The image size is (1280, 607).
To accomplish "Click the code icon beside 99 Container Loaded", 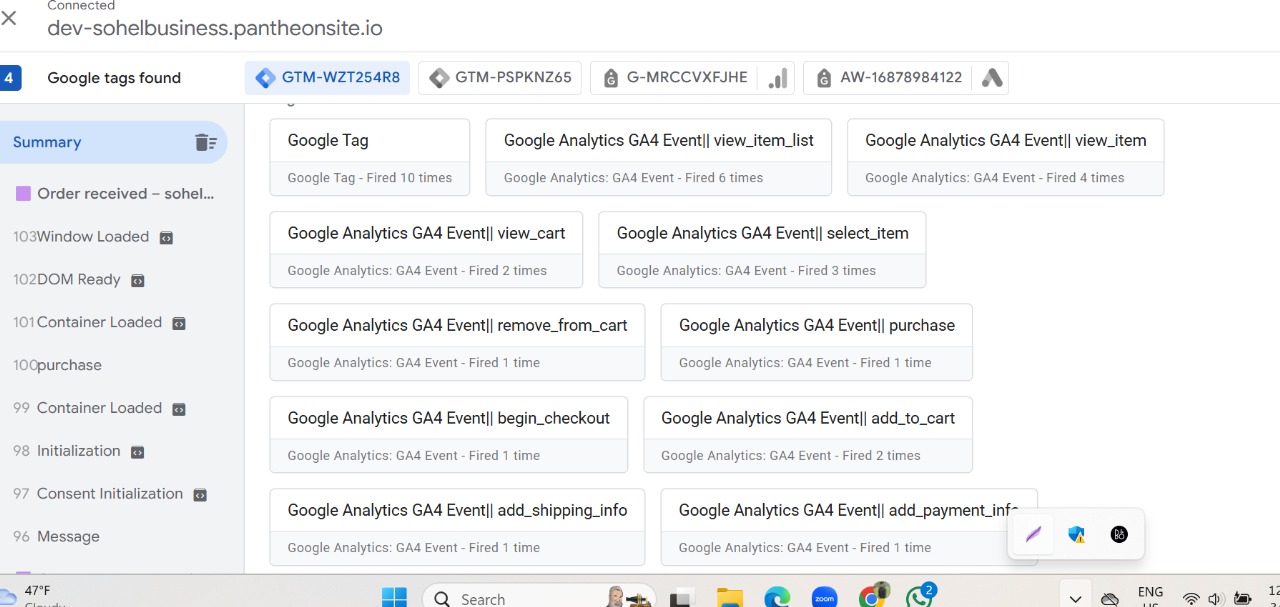I will [x=178, y=409].
